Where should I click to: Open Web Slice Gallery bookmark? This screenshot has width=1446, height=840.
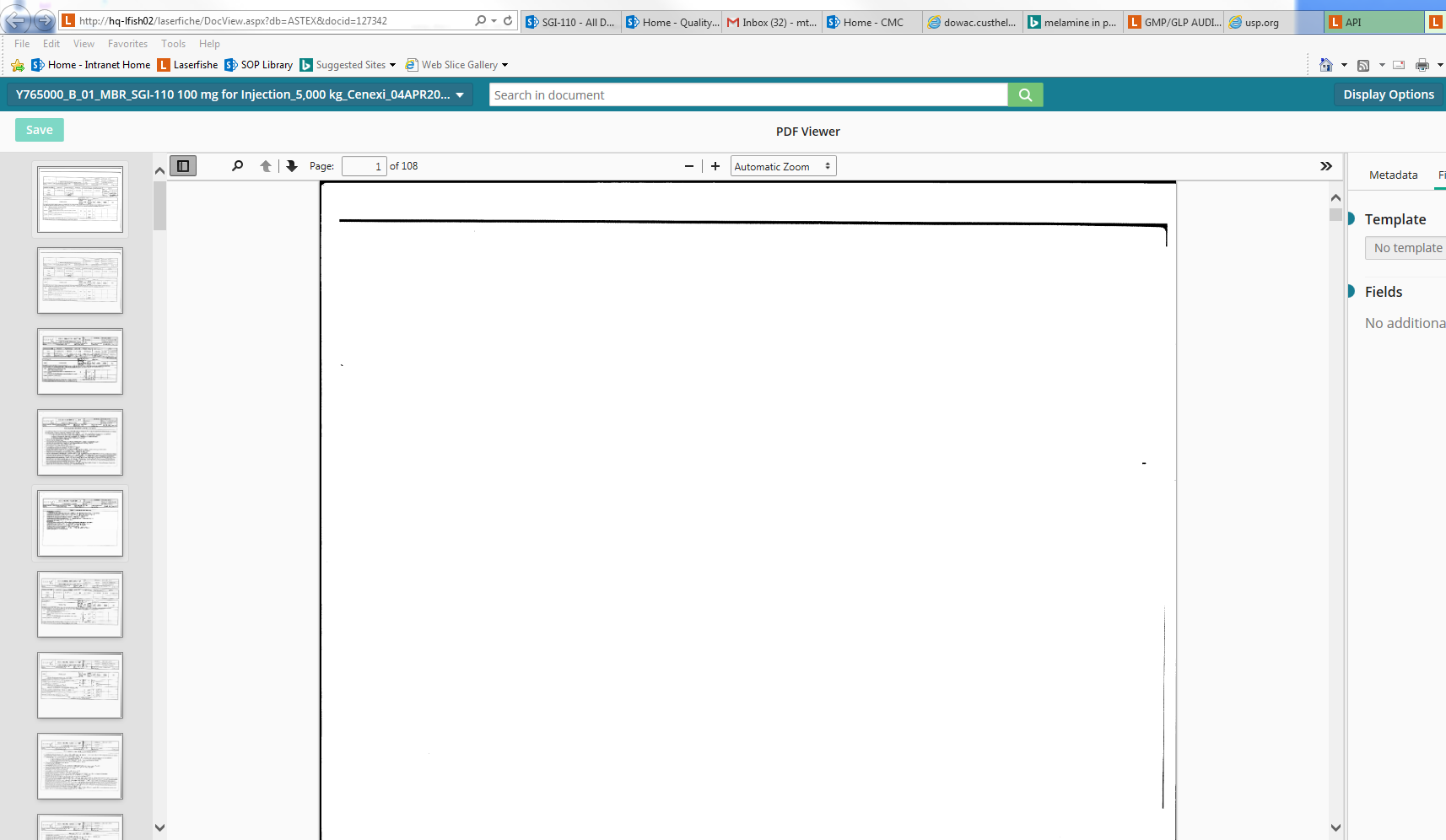coord(456,65)
